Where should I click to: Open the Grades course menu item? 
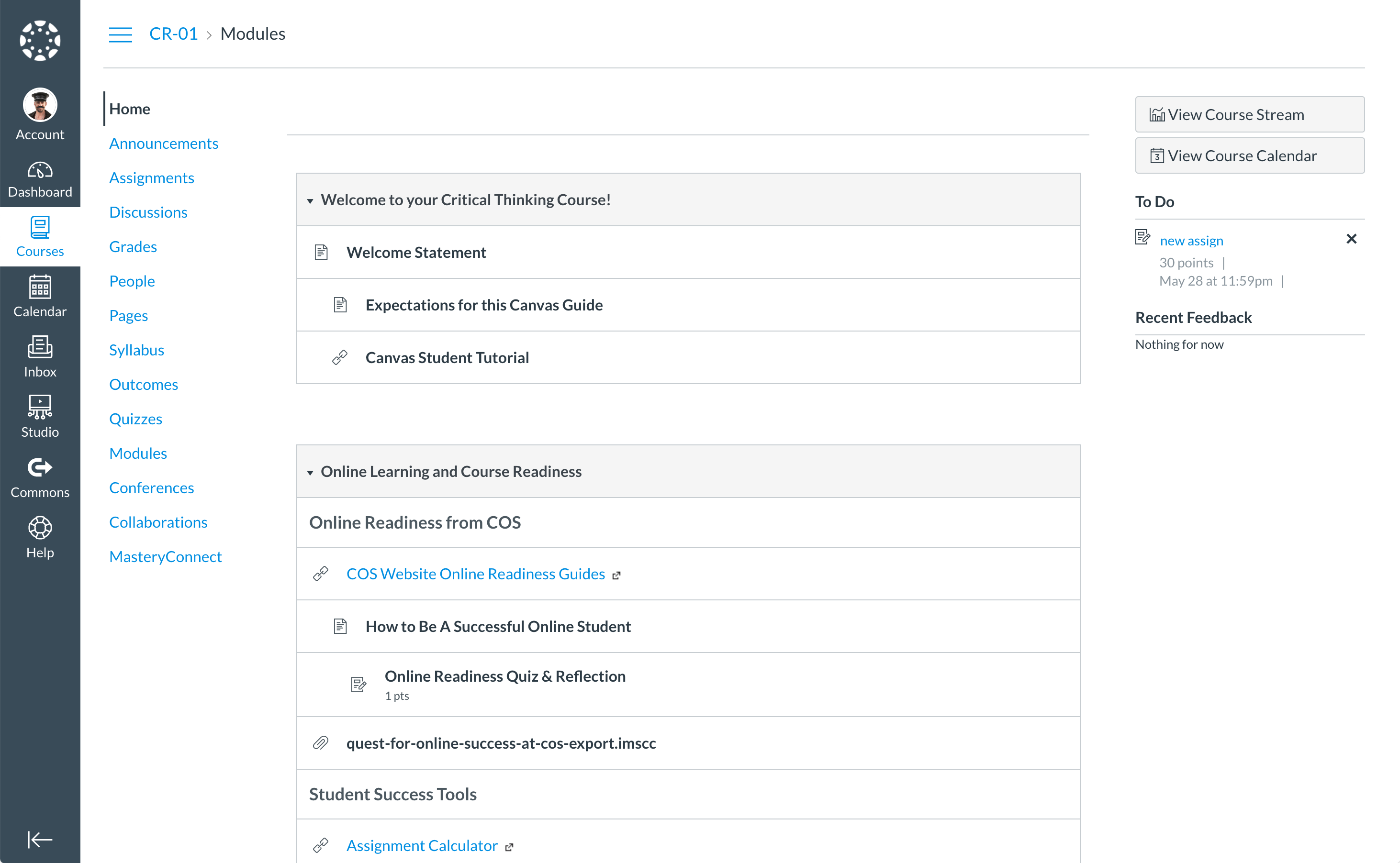[x=133, y=246]
